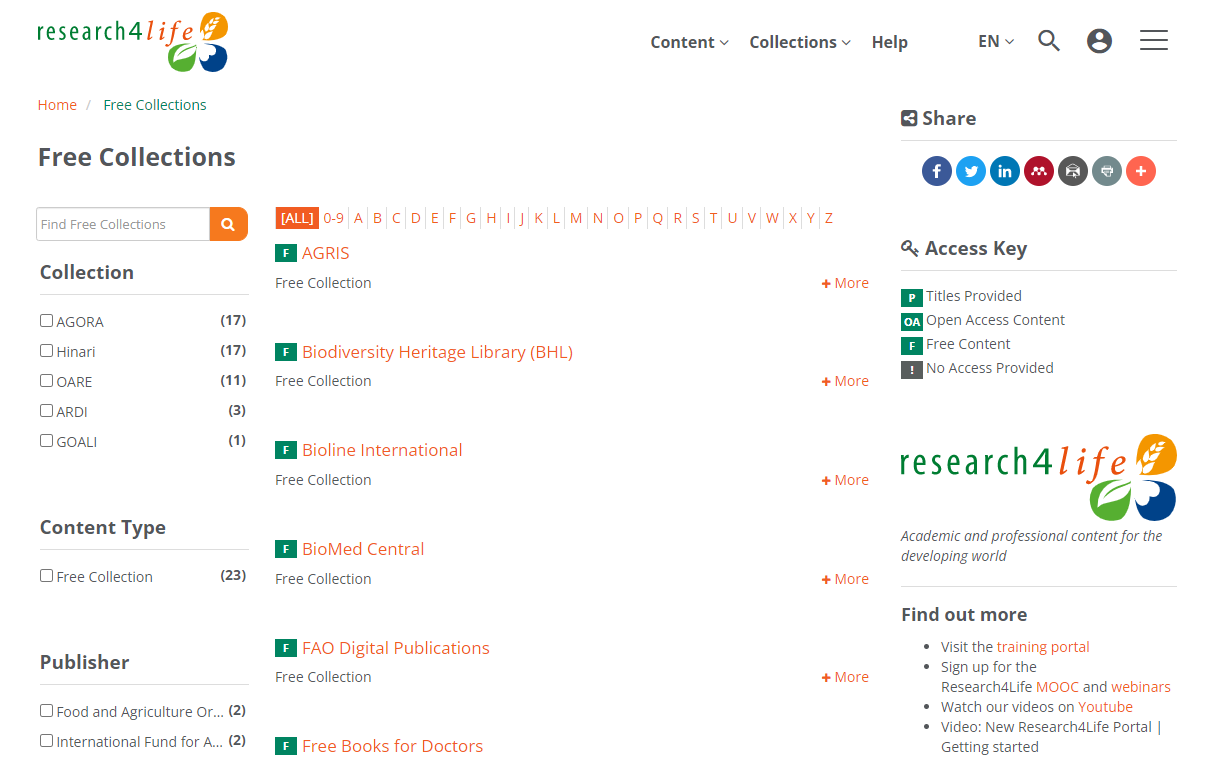Open Biodiversity Heritage Library (BHL) link
The width and height of the screenshot is (1229, 761).
(x=437, y=352)
